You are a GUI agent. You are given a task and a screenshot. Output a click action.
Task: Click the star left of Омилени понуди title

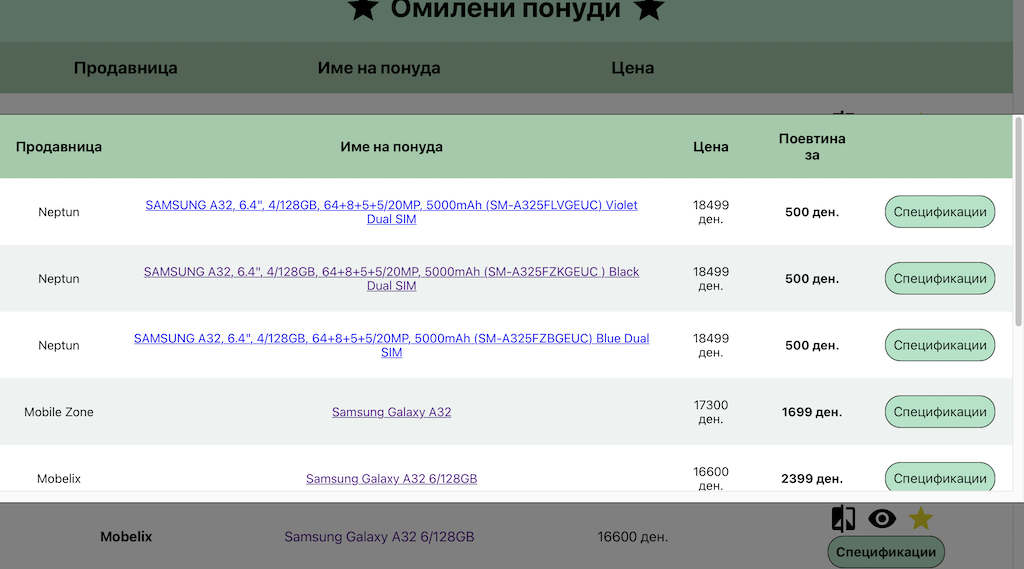(363, 10)
